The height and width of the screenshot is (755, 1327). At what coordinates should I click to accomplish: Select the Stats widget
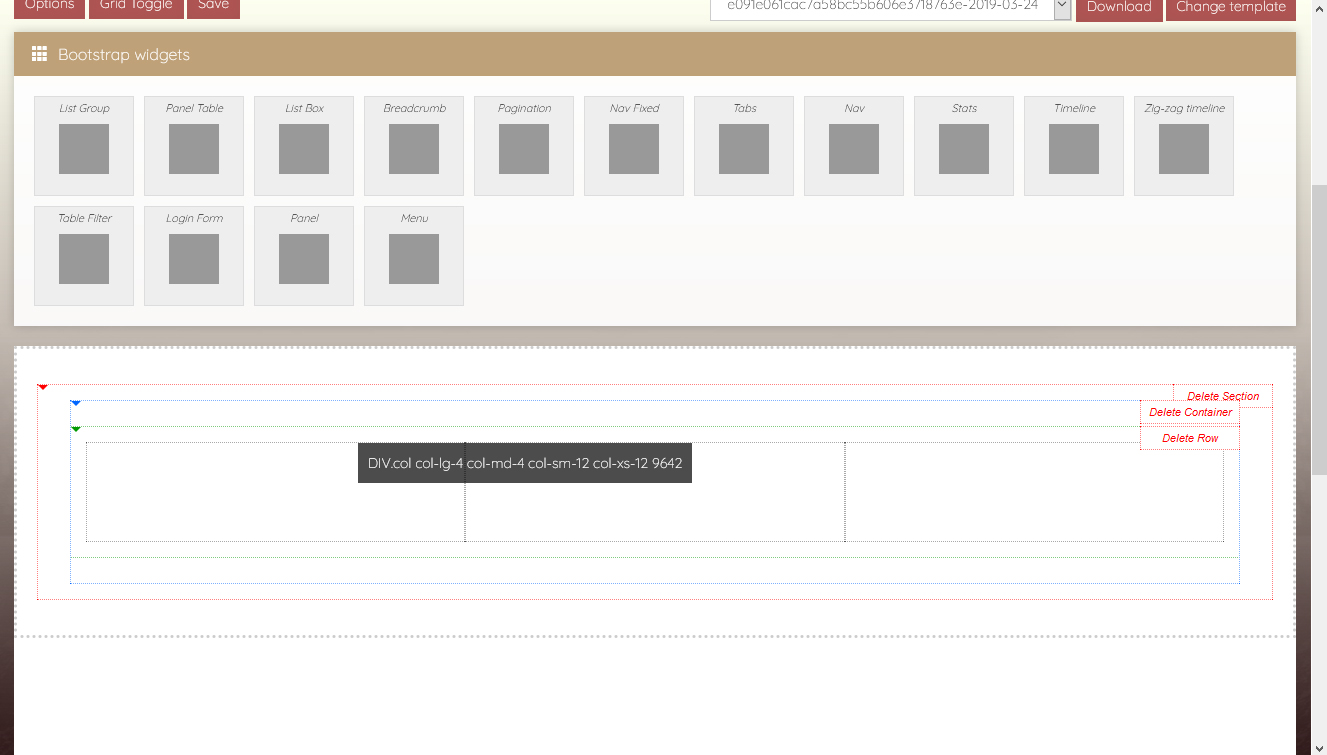tap(964, 148)
